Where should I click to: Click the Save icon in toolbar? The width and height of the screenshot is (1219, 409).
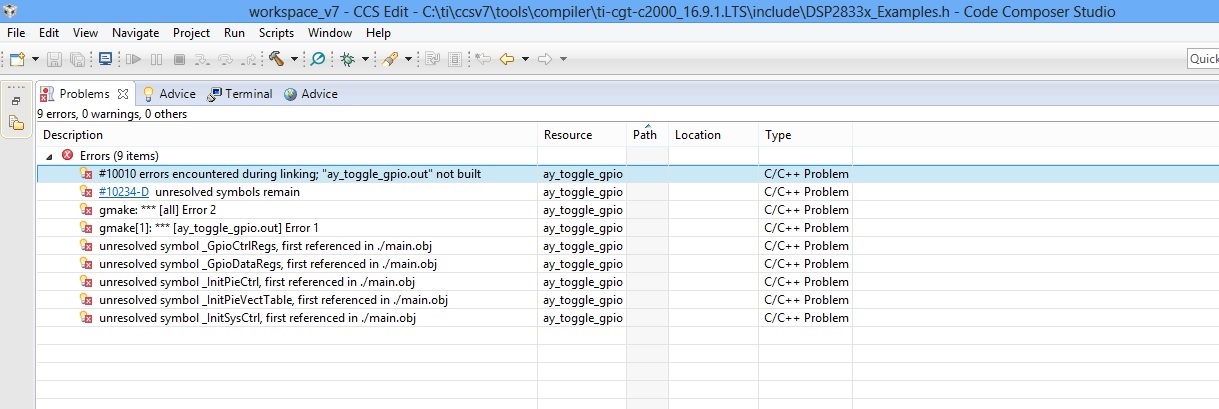click(53, 59)
